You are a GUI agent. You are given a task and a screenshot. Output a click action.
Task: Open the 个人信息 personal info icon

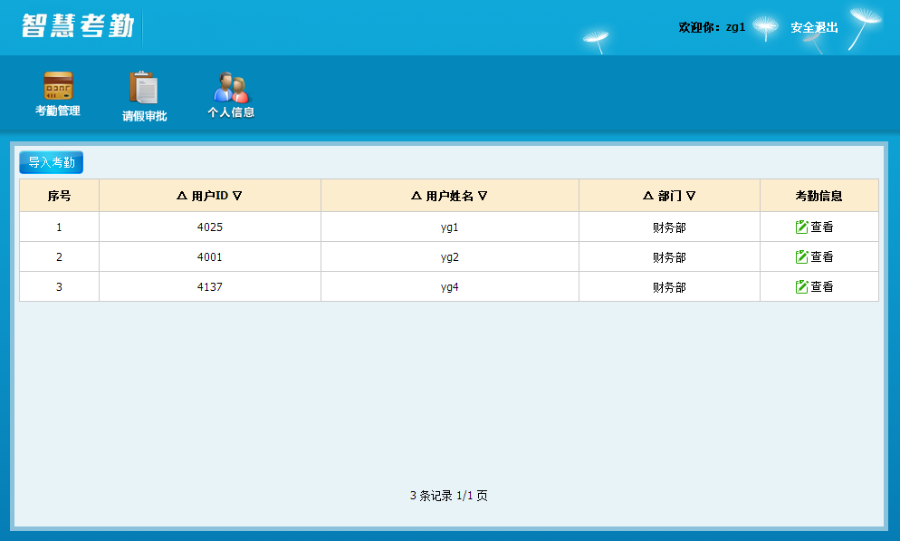[x=231, y=87]
